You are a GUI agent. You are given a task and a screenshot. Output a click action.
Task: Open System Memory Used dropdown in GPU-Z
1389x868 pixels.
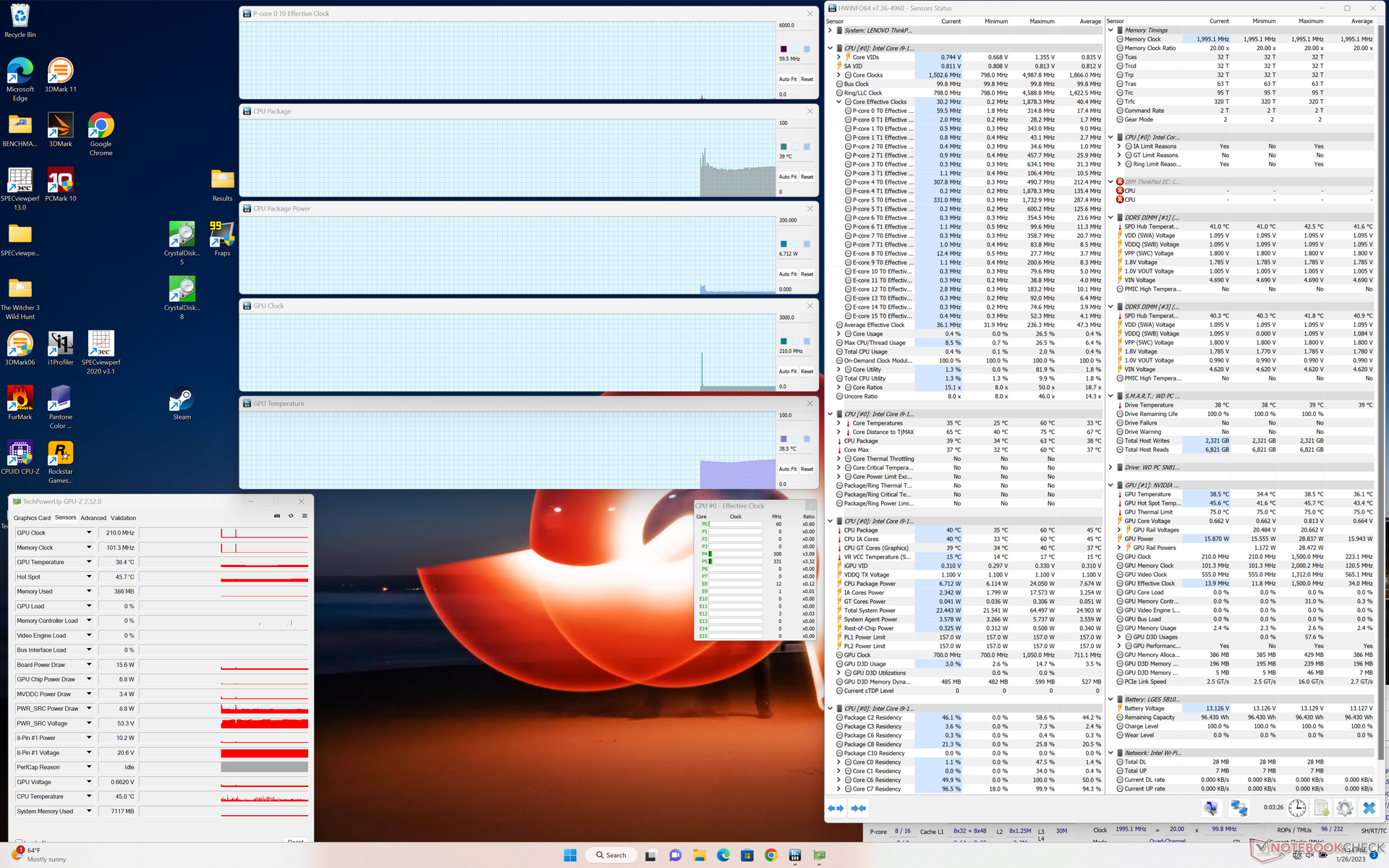(89, 811)
